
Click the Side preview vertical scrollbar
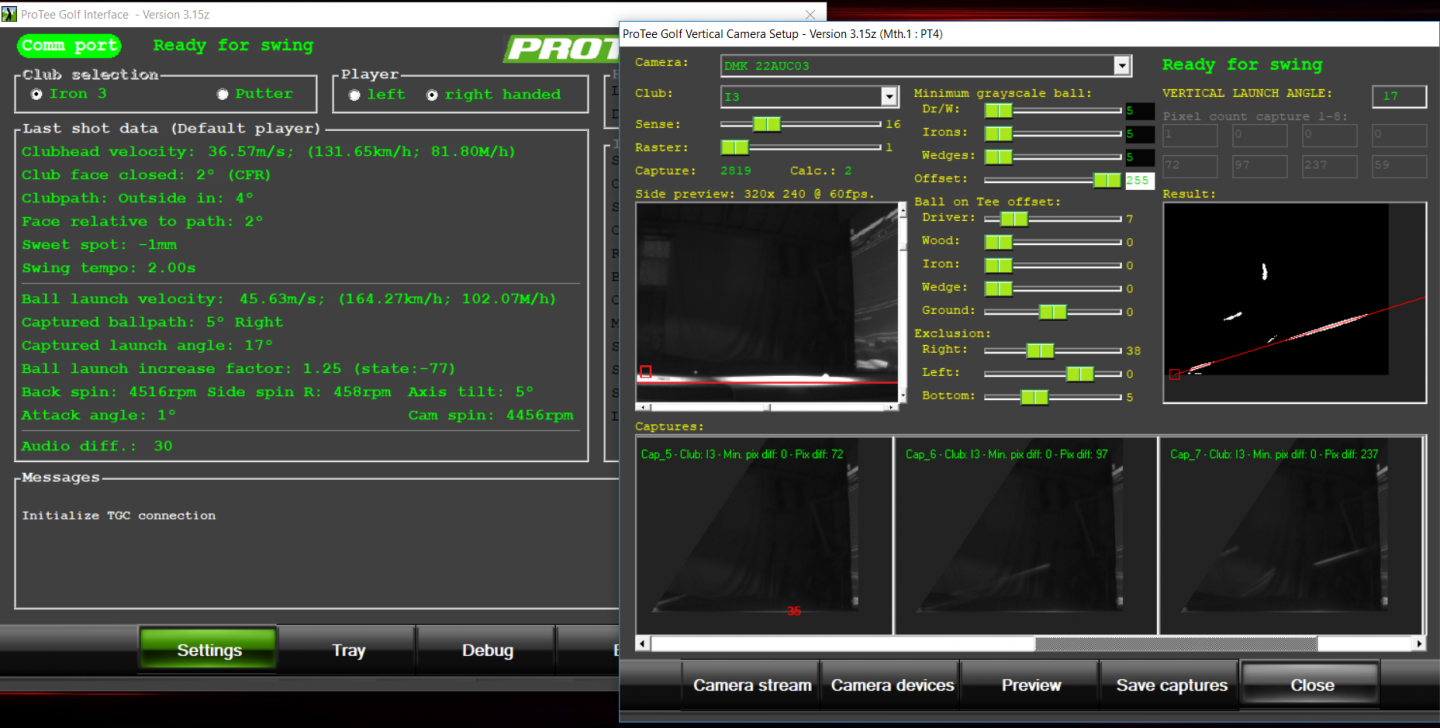[904, 302]
